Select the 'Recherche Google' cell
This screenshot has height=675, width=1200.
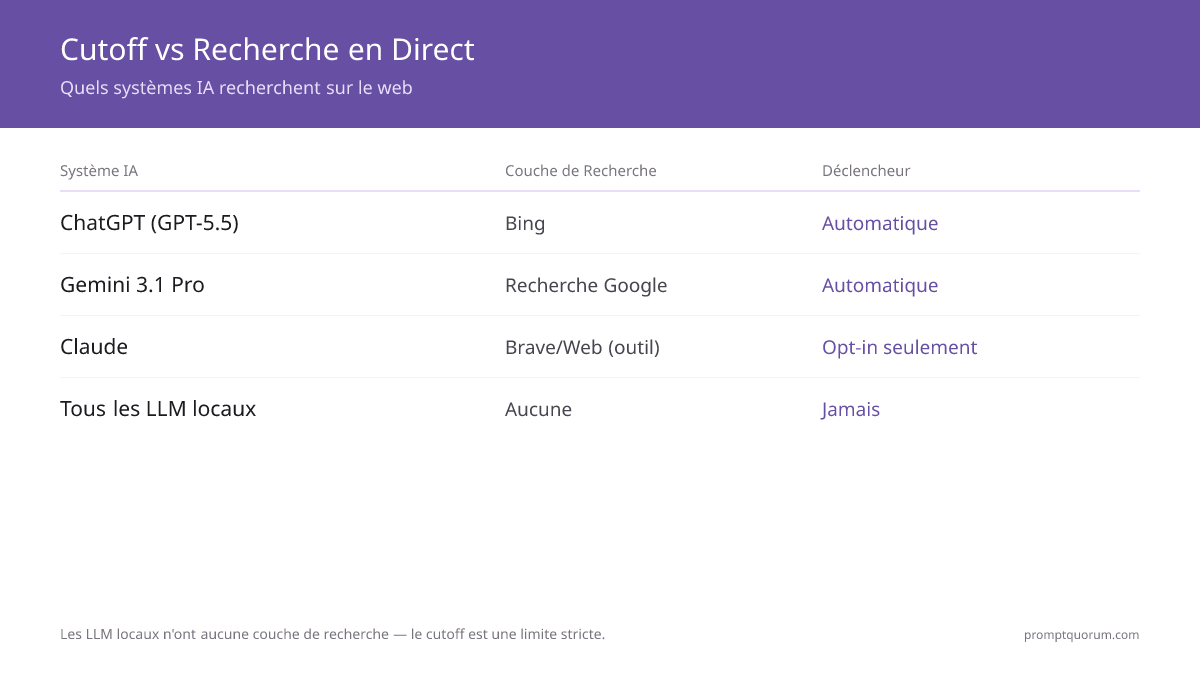[x=586, y=285]
